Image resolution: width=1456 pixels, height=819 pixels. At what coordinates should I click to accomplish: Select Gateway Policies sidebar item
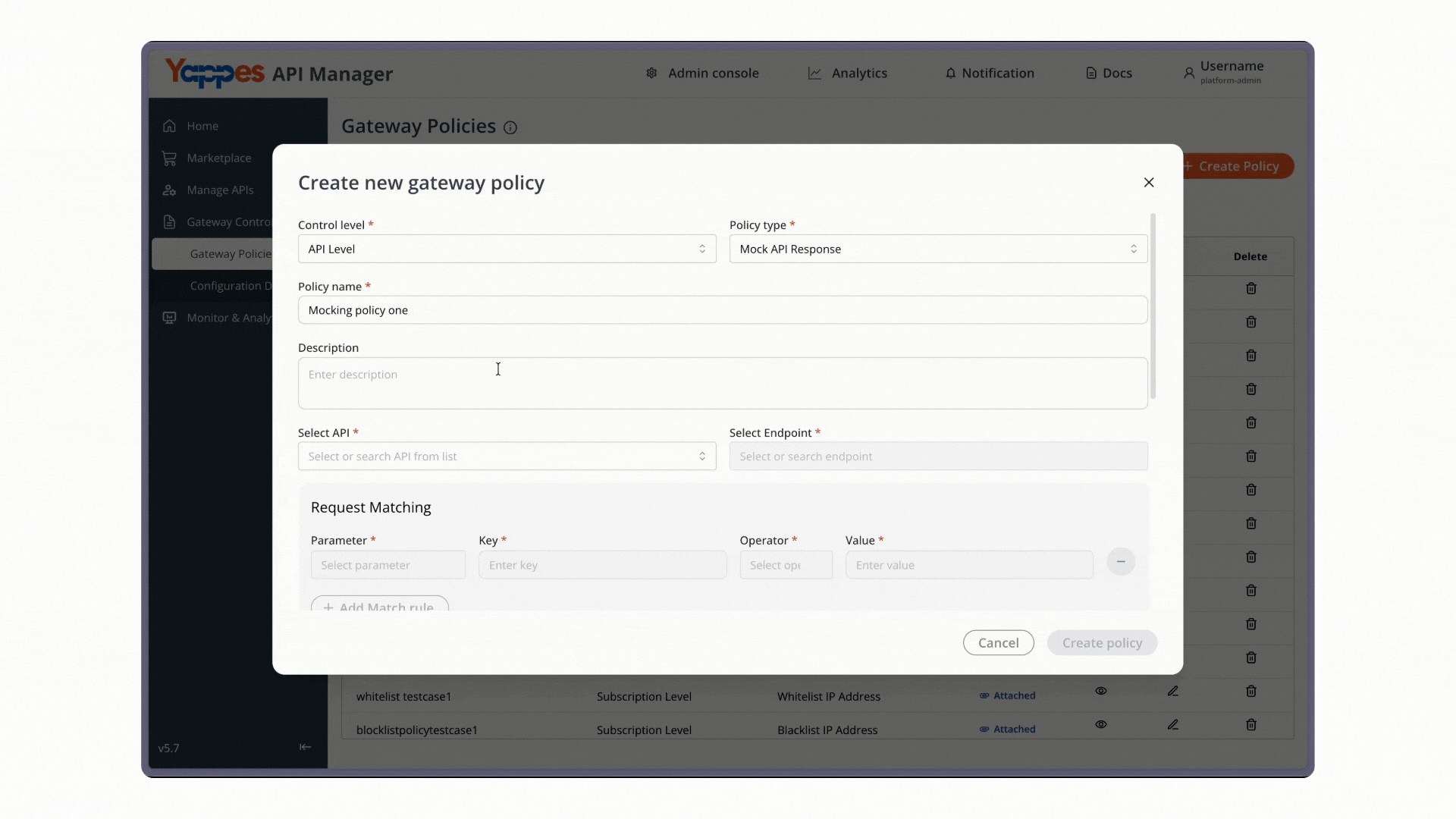pos(212,254)
